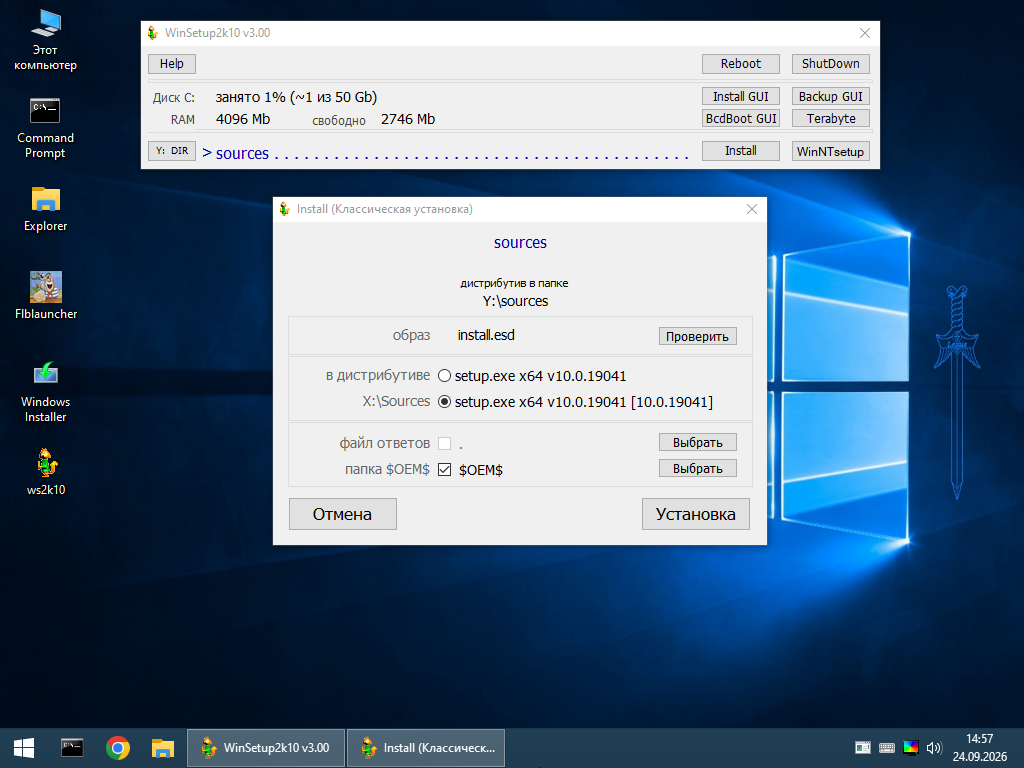The image size is (1024, 768).
Task: Click '2746 Mb' free RAM value
Action: point(408,119)
